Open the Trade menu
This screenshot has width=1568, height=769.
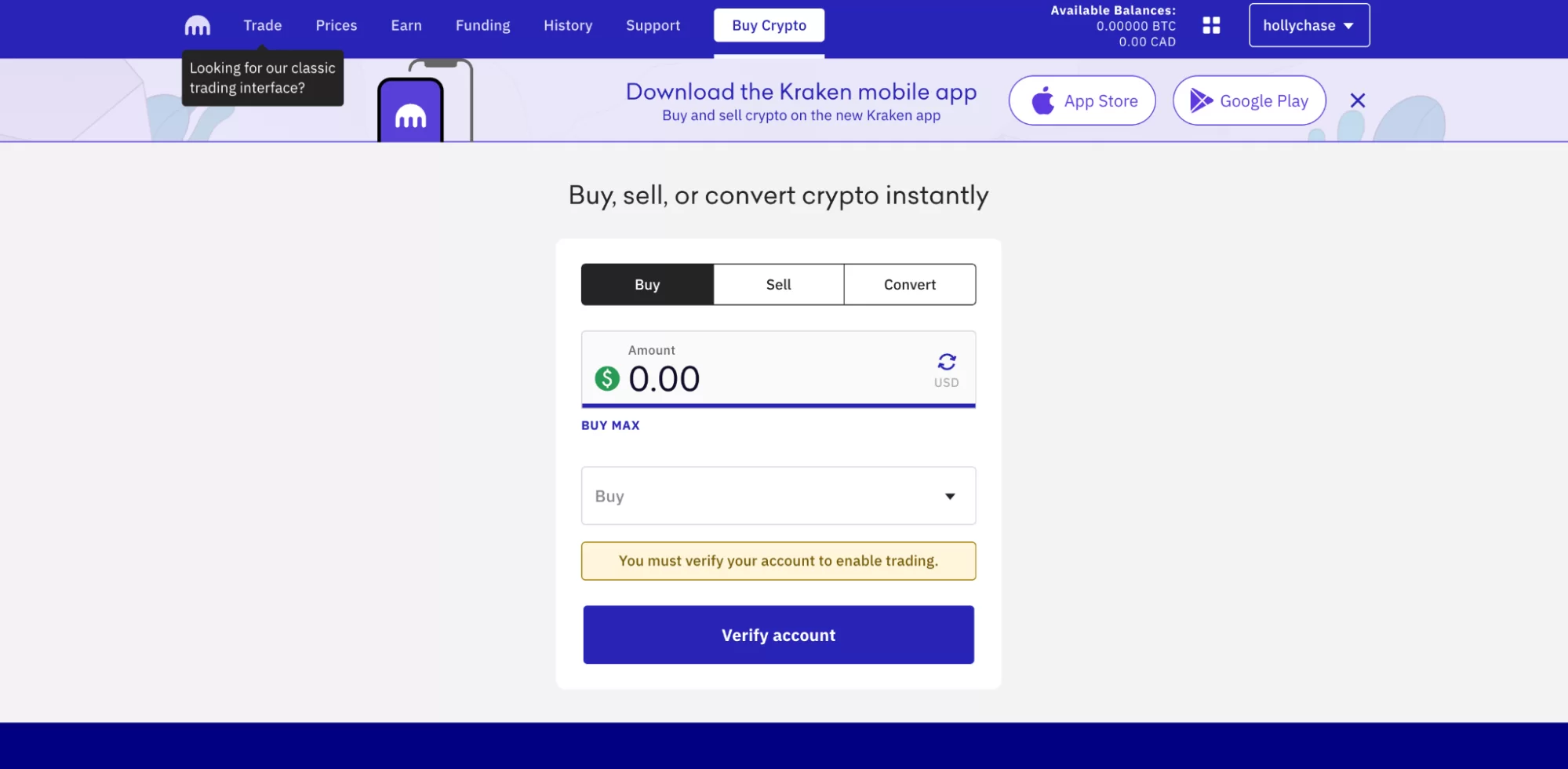point(262,25)
